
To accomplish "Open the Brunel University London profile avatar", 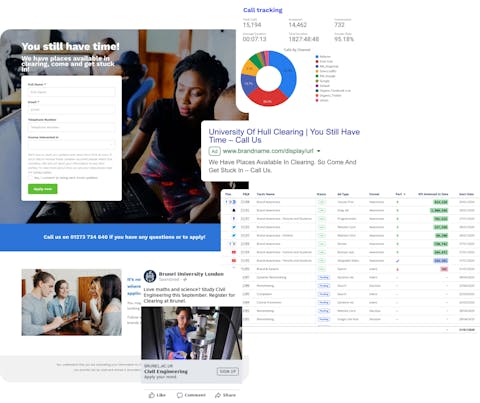I will 150,276.
